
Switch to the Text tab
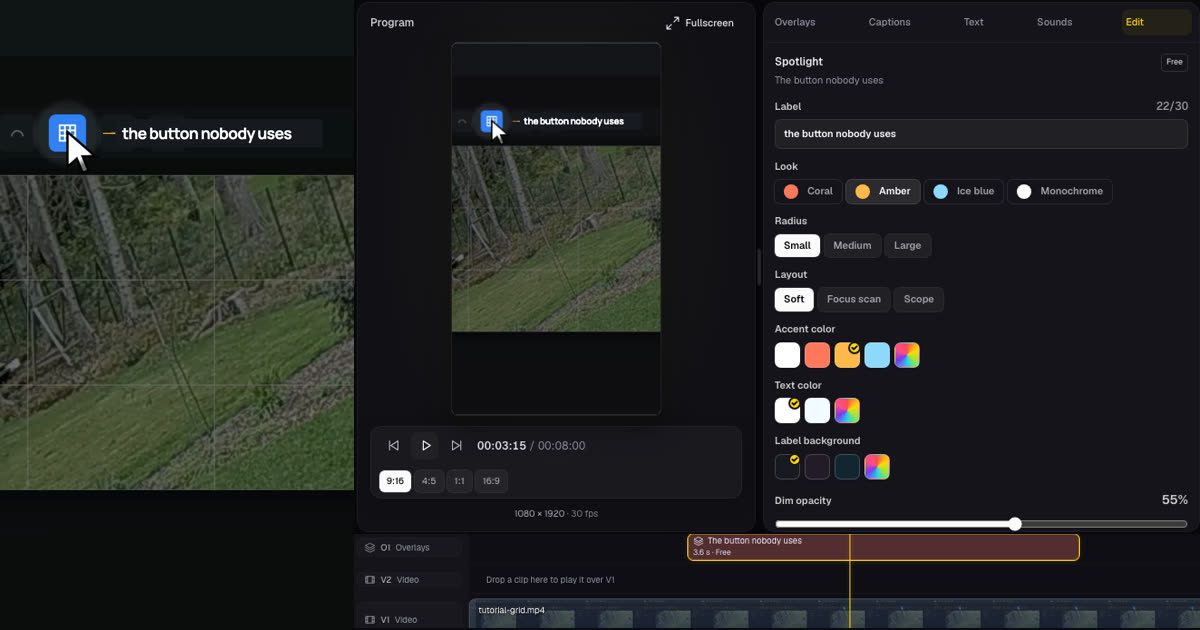pyautogui.click(x=973, y=22)
